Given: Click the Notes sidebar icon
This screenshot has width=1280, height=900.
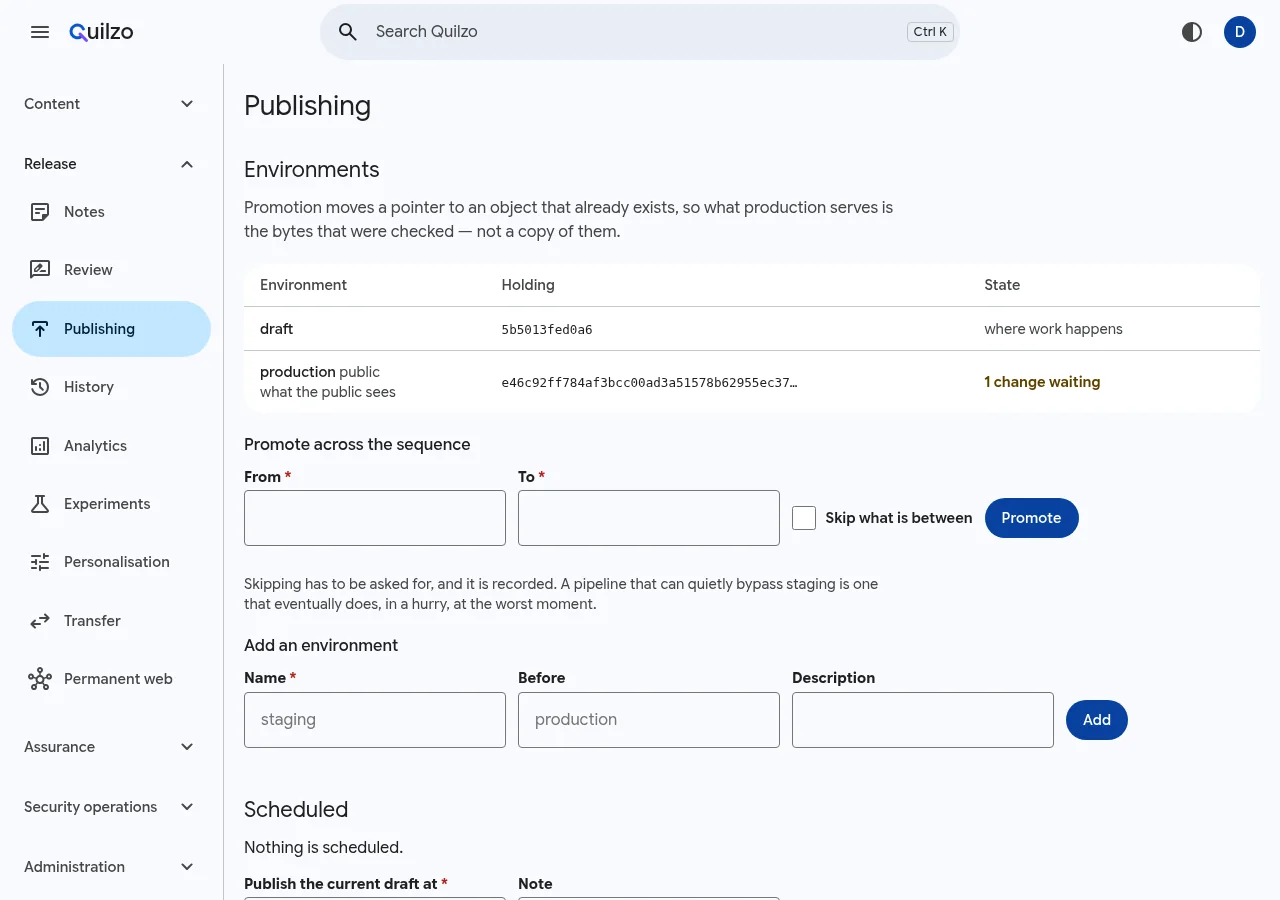Looking at the screenshot, I should (x=40, y=212).
